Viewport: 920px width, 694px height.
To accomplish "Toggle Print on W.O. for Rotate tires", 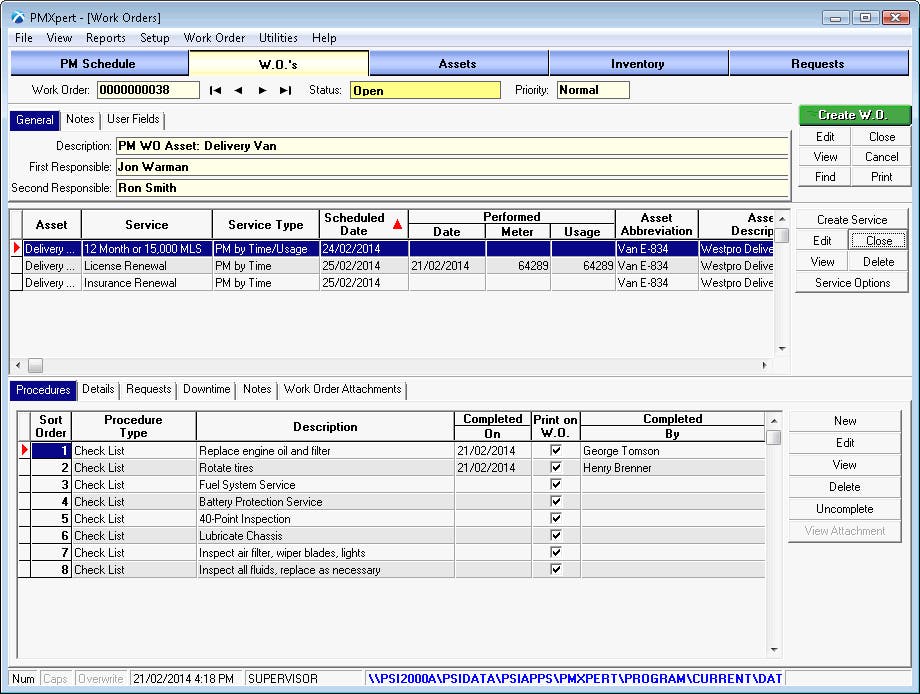I will tap(556, 467).
